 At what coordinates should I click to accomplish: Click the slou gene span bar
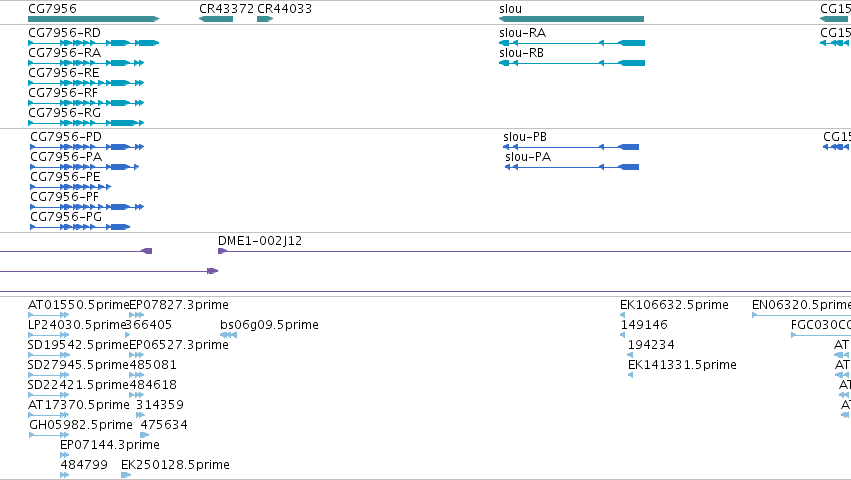(570, 19)
